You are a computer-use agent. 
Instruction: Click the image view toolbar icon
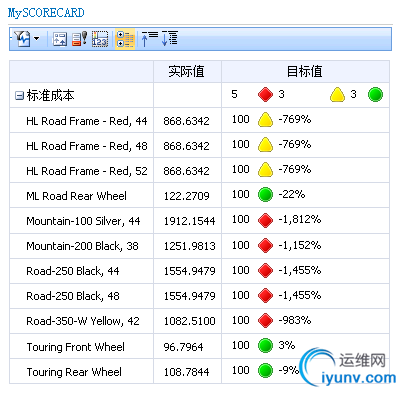(x=60, y=39)
